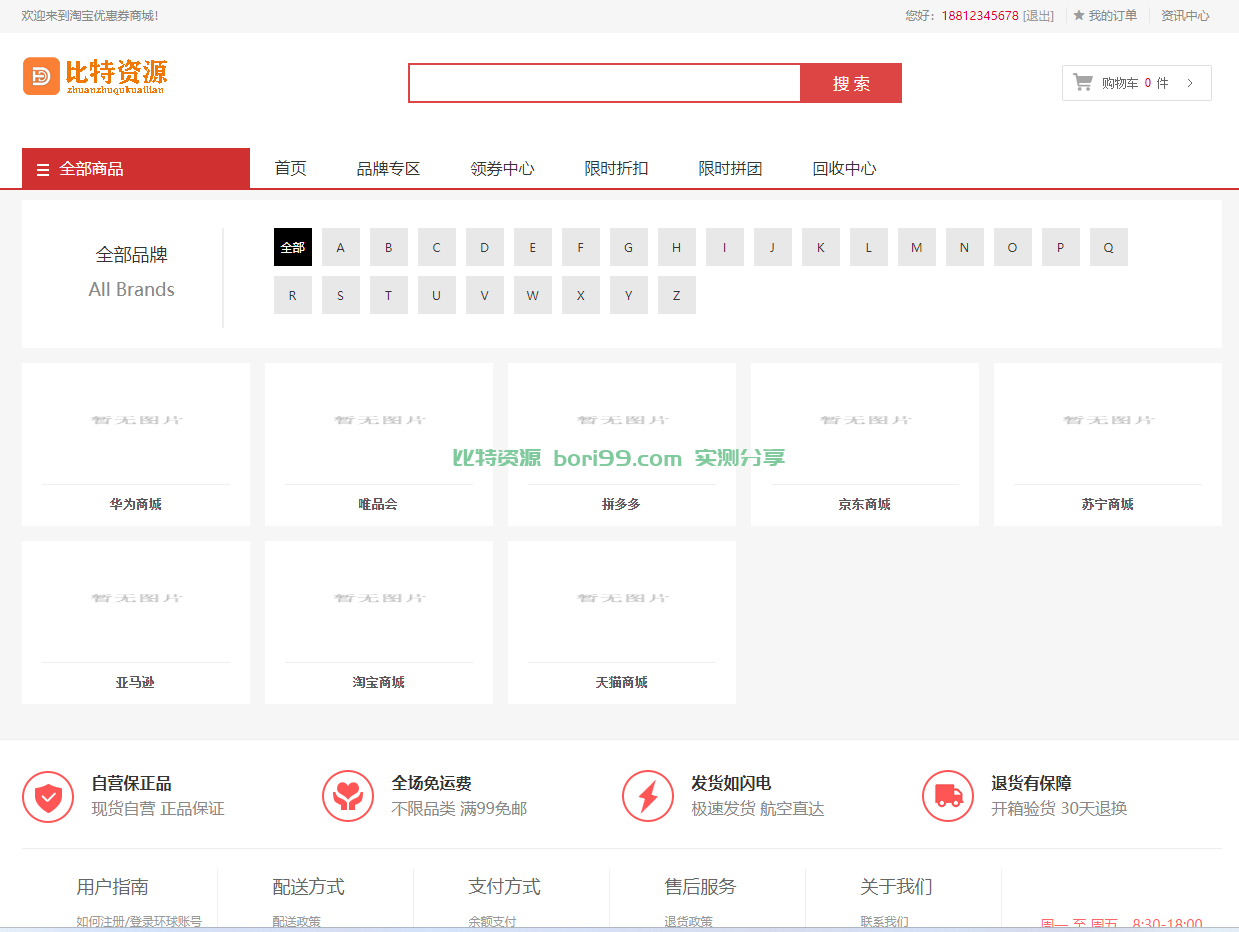The width and height of the screenshot is (1239, 932).
Task: Filter brands by letter P
Action: [1061, 247]
